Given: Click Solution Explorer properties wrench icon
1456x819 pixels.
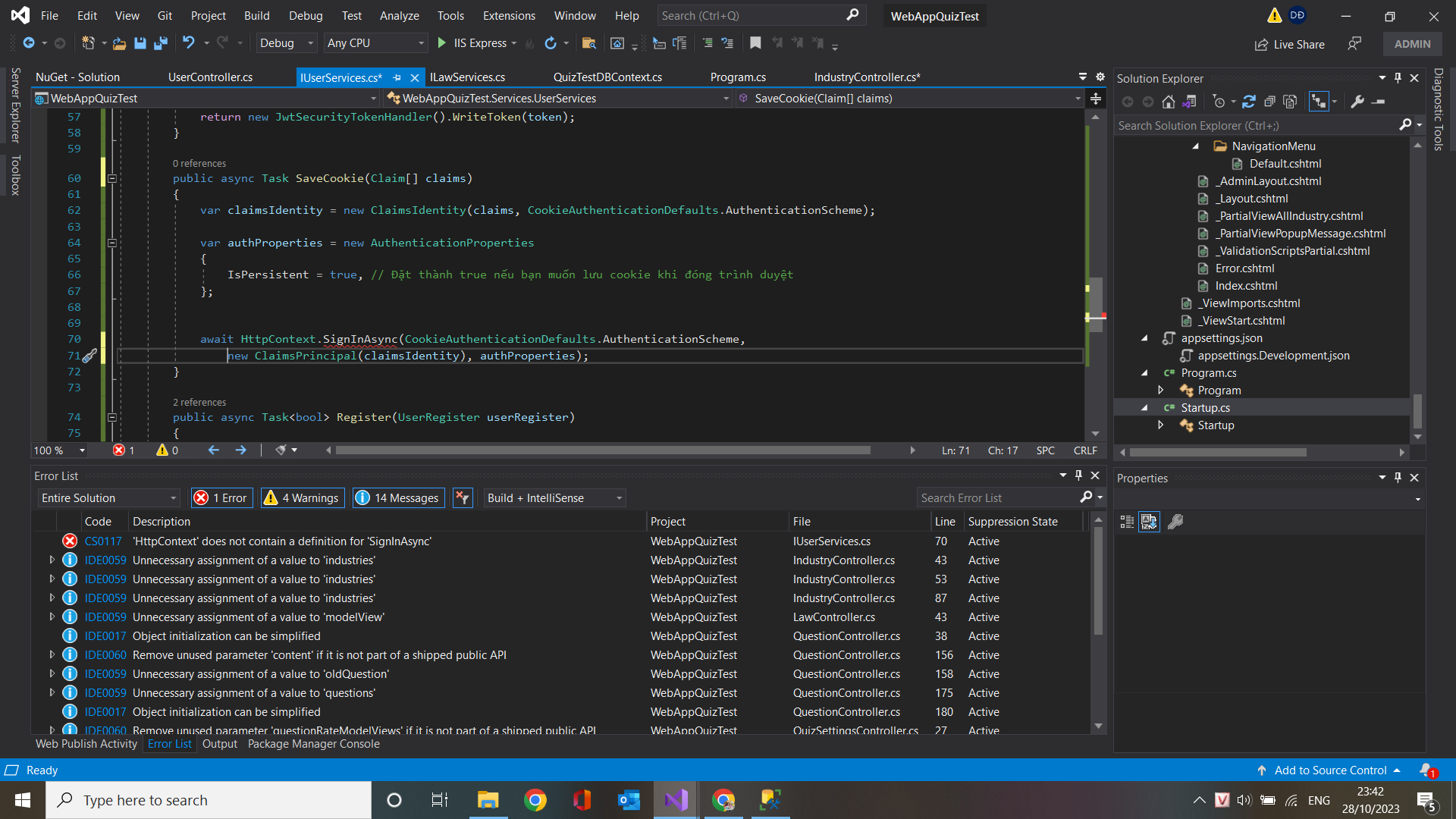Looking at the screenshot, I should click(x=1358, y=102).
